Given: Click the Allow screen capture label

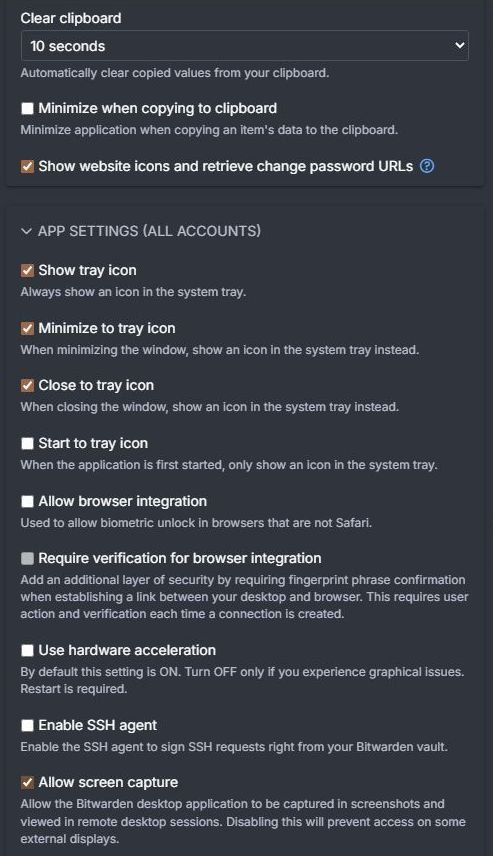Looking at the screenshot, I should pos(108,782).
